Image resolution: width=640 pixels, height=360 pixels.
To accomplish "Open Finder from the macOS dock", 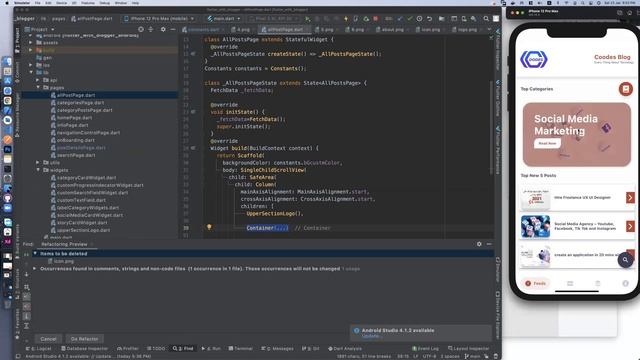I will click(x=7, y=62).
